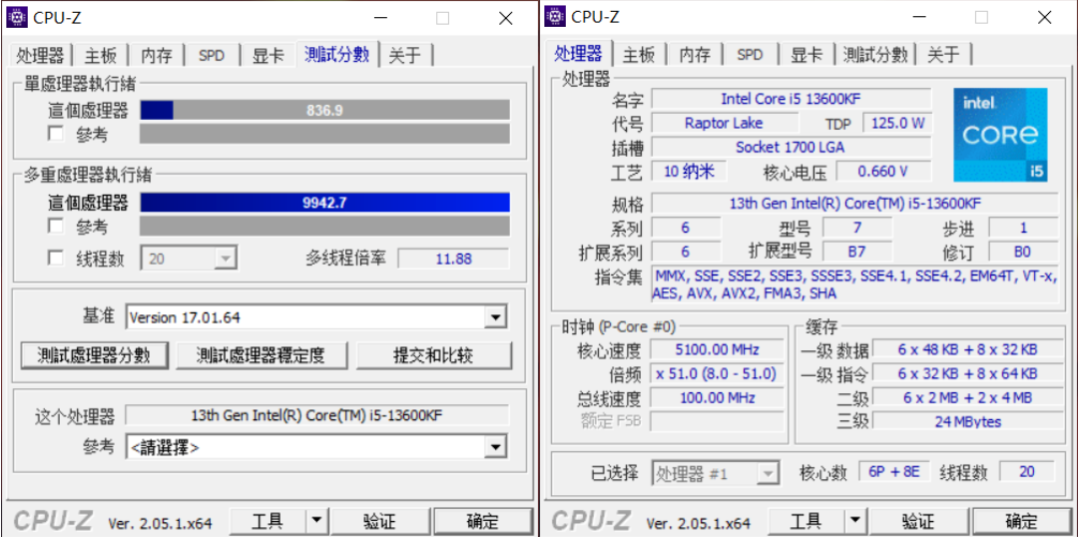Switch to 内存 tab in right window
Screen dimensions: 1080x538
pyautogui.click(x=694, y=55)
